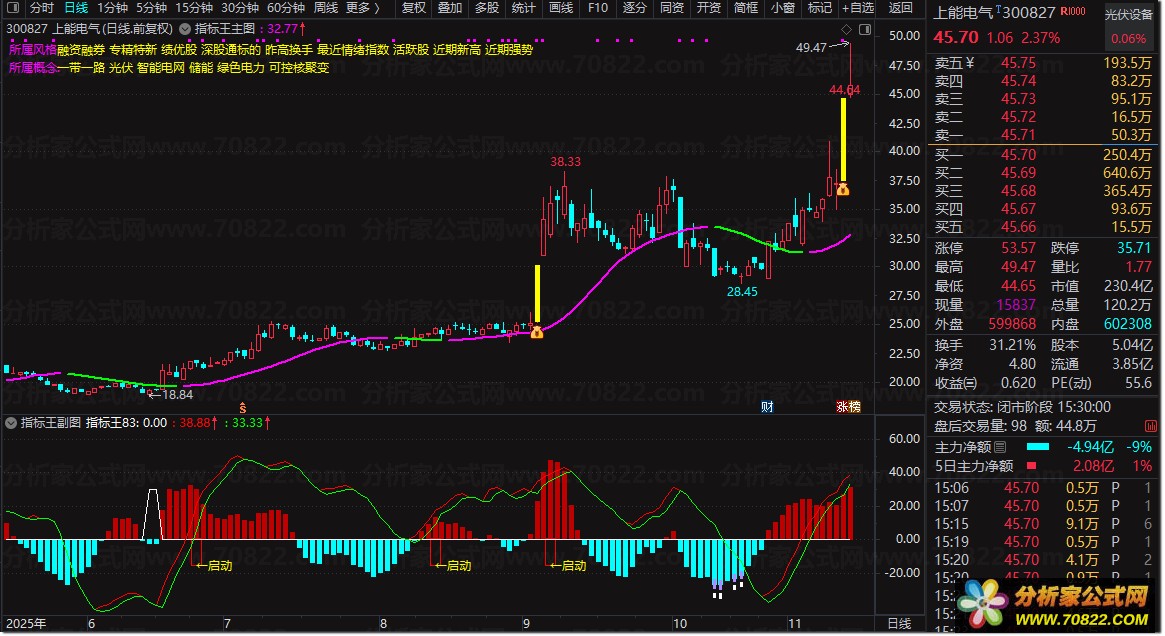
Task: Switch to 周线 weekly chart
Action: [x=326, y=8]
